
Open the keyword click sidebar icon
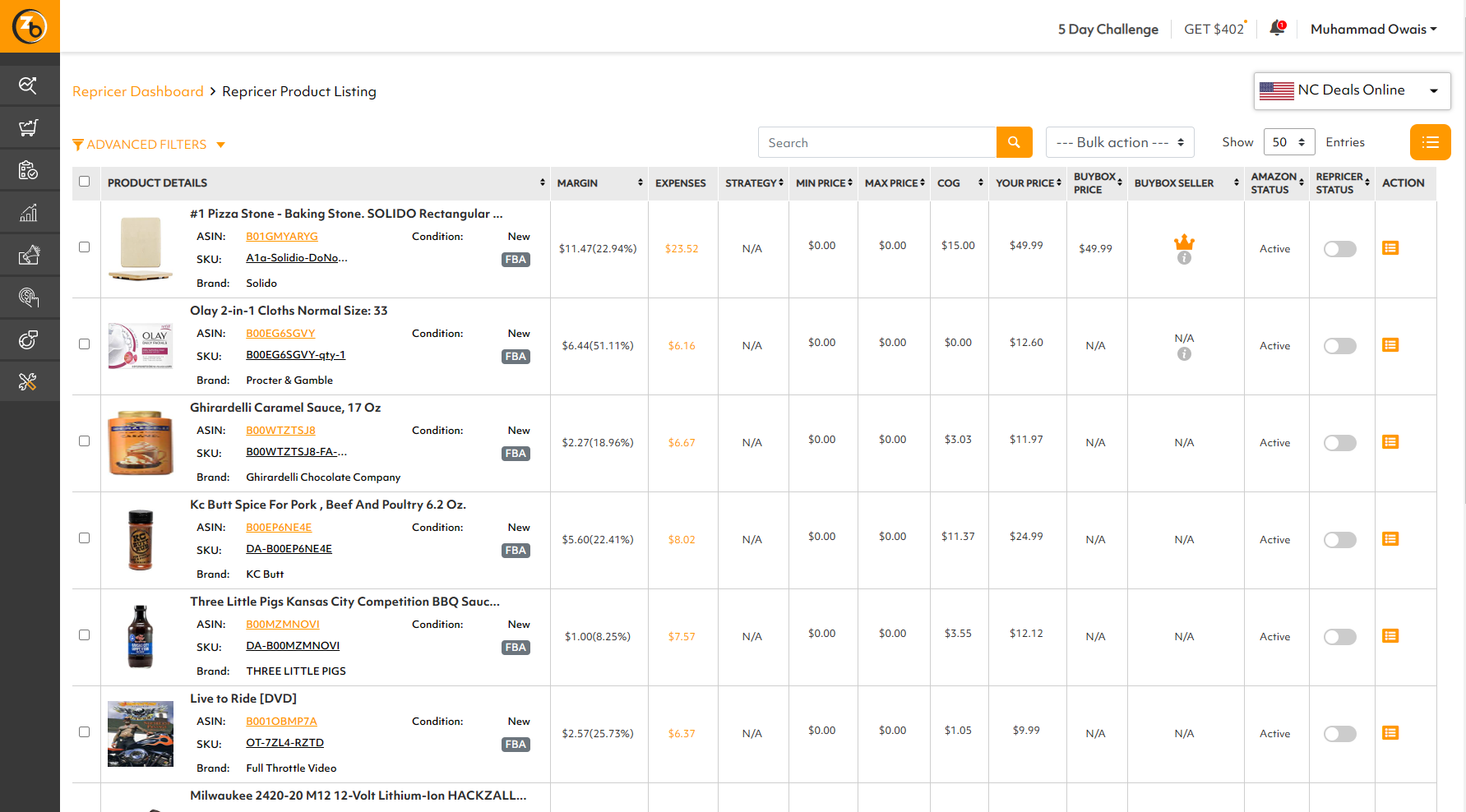29,298
